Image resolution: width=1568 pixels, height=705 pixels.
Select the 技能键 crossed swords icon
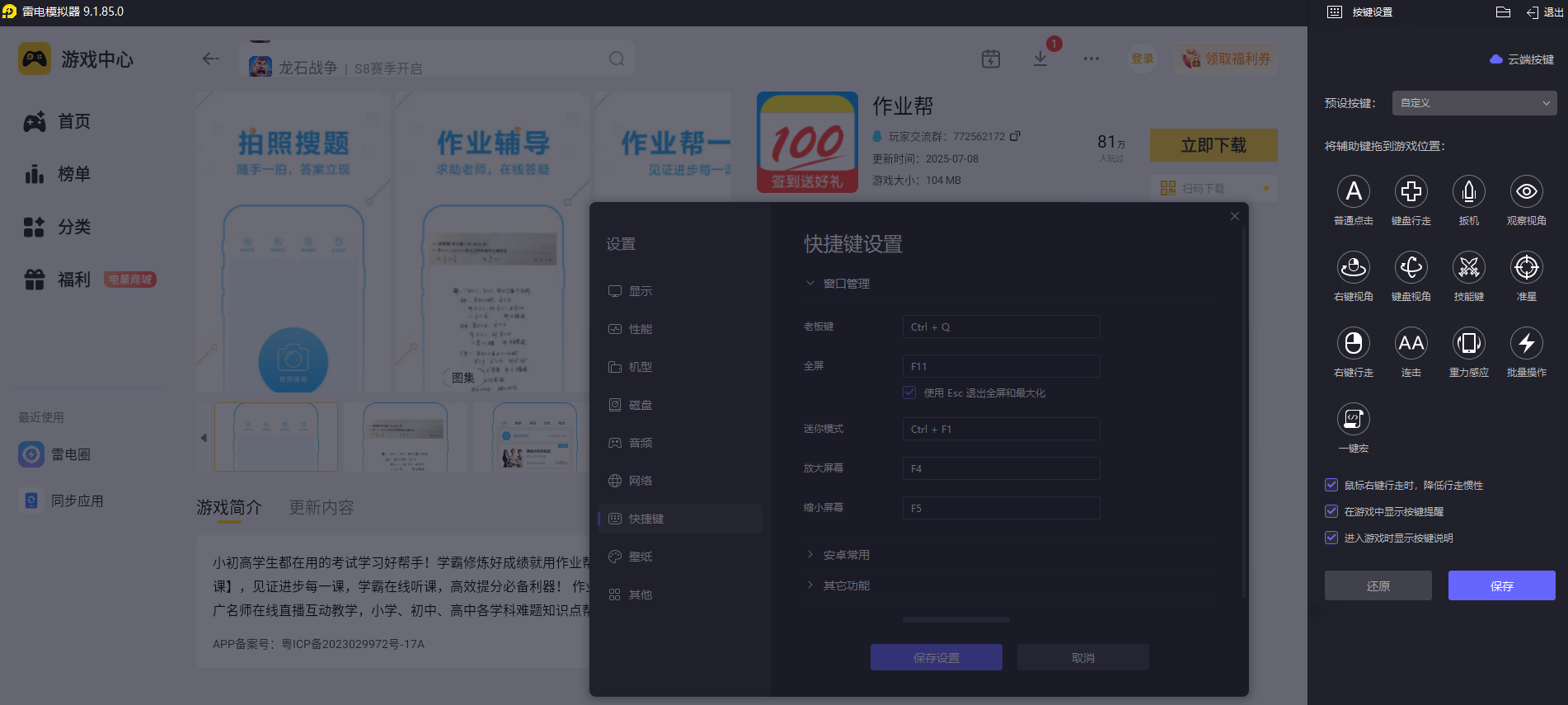tap(1469, 267)
